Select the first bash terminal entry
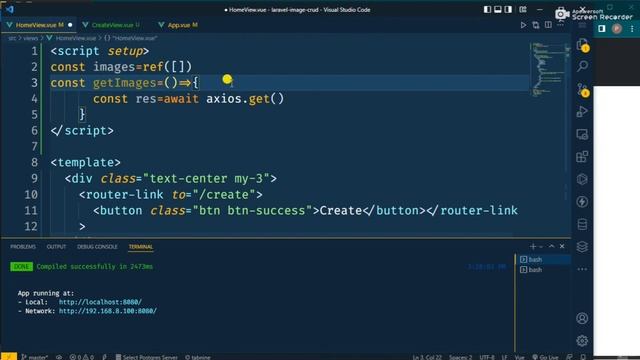 click(544, 260)
